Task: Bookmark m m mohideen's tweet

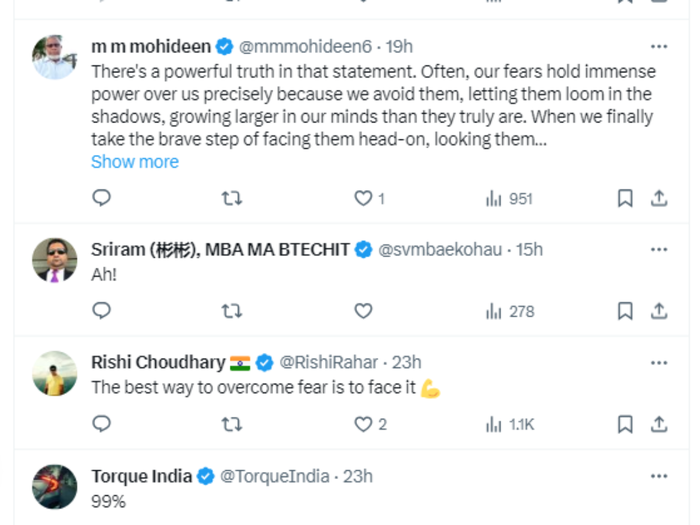Action: (x=625, y=199)
